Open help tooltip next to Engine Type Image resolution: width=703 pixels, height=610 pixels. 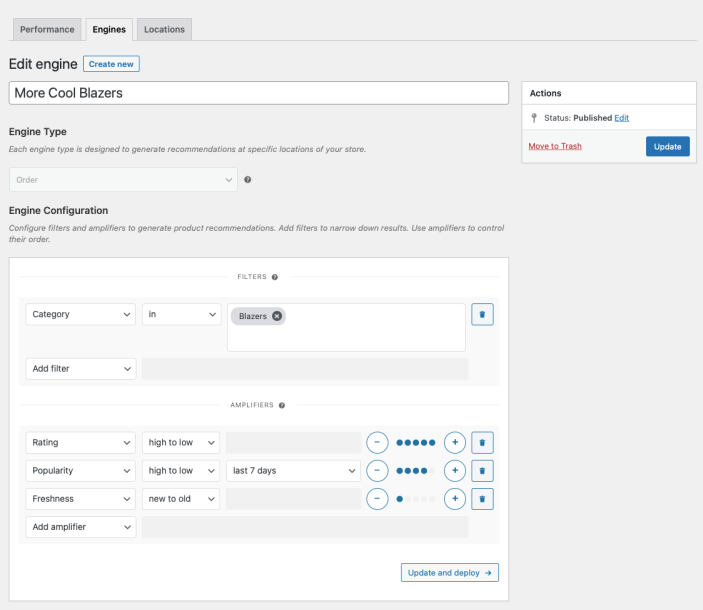tap(247, 179)
